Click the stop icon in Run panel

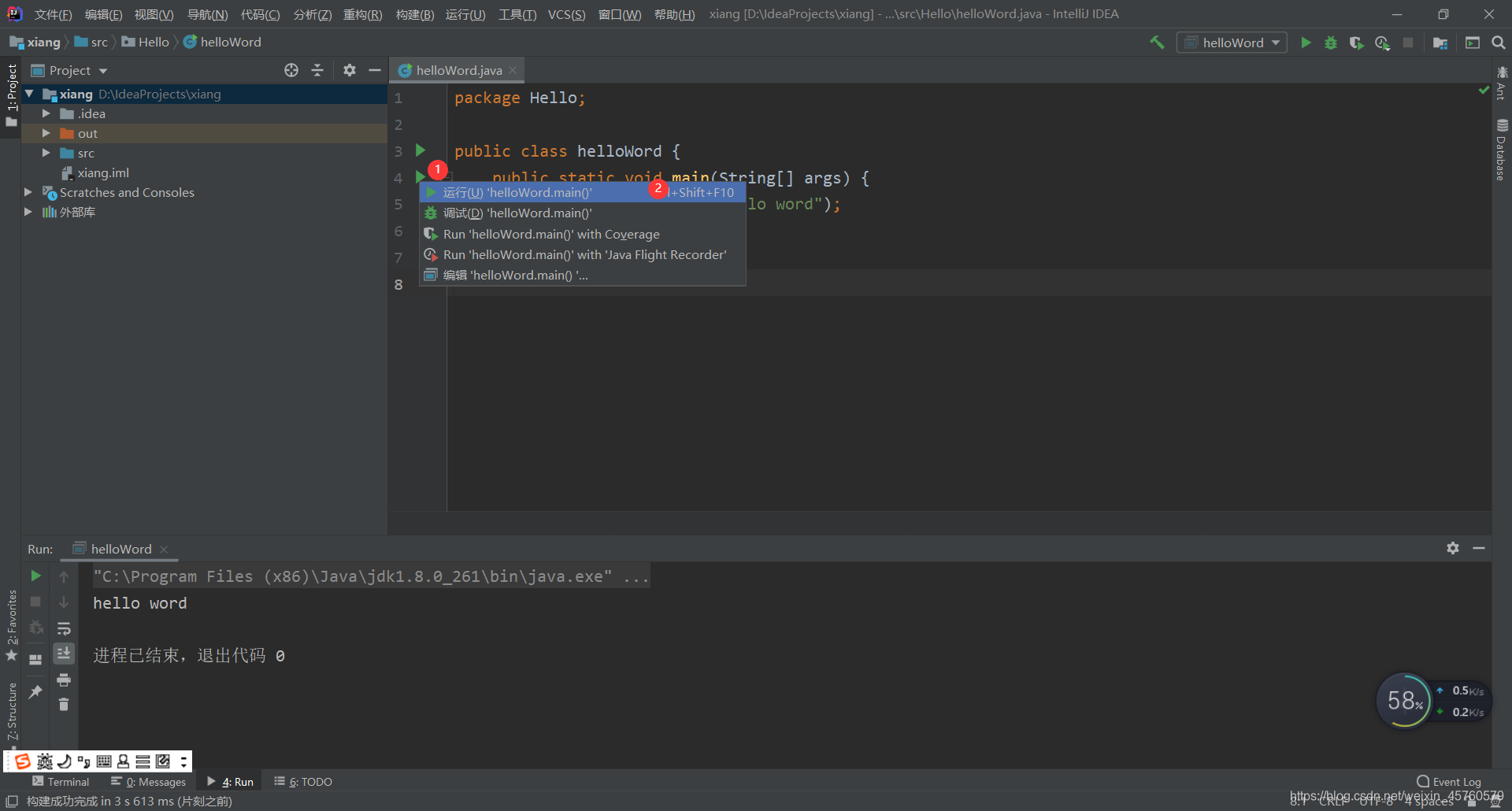(35, 602)
